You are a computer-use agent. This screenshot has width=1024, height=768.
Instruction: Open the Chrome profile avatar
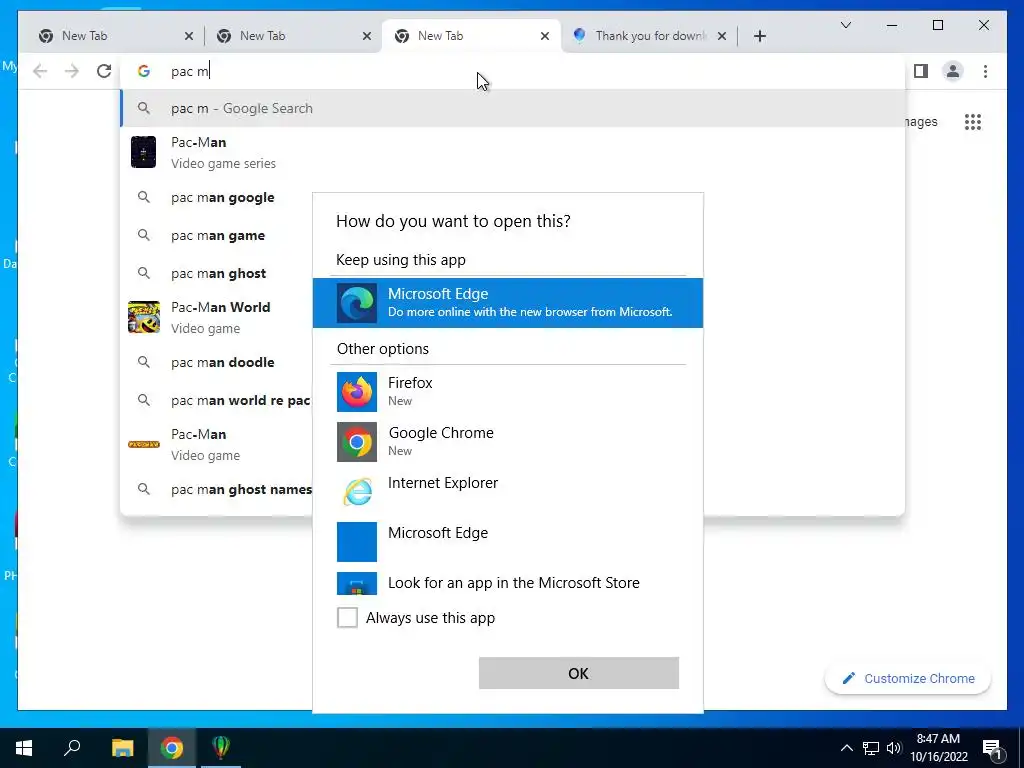pyautogui.click(x=953, y=71)
